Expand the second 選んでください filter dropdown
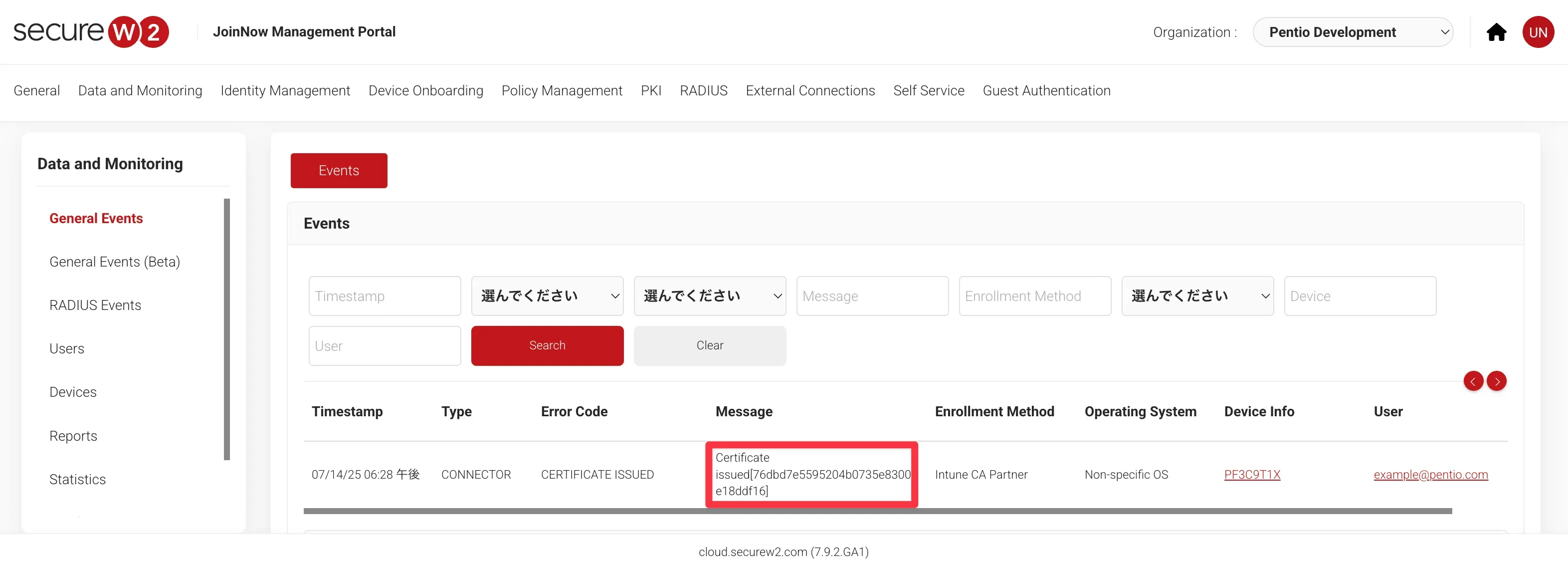The height and width of the screenshot is (564, 1568). click(709, 296)
